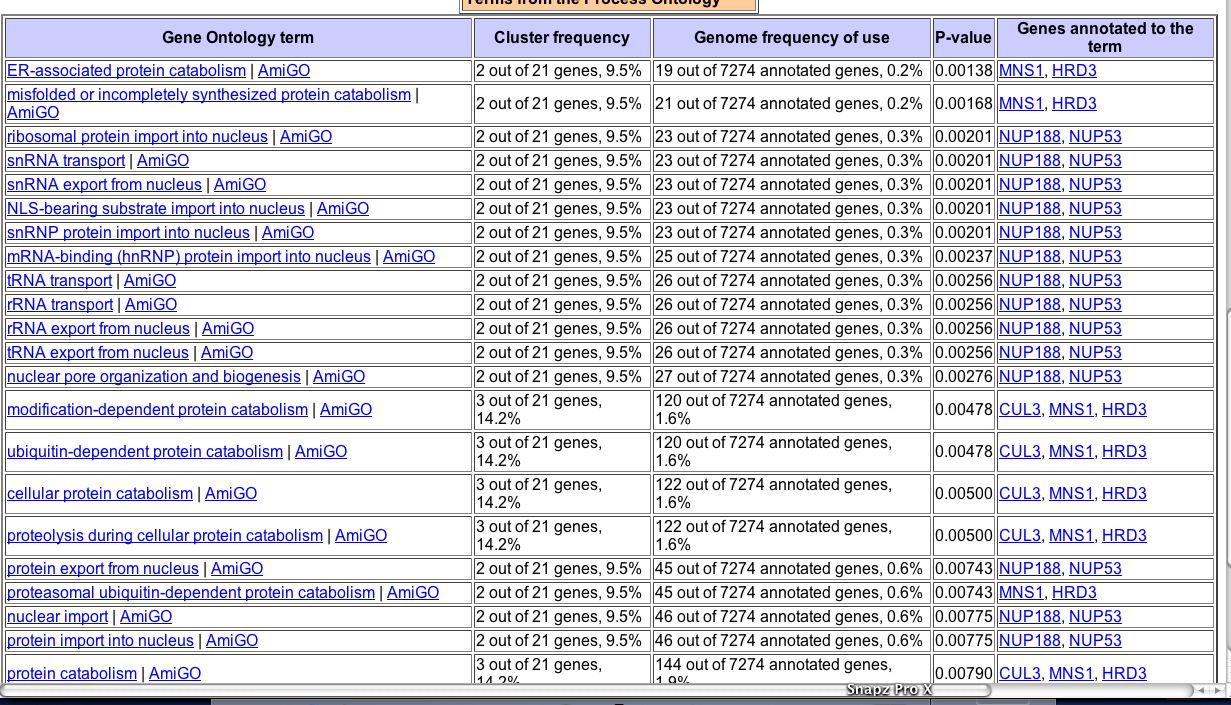Follow the ribosomal protein import into nucleus link

coord(137,137)
